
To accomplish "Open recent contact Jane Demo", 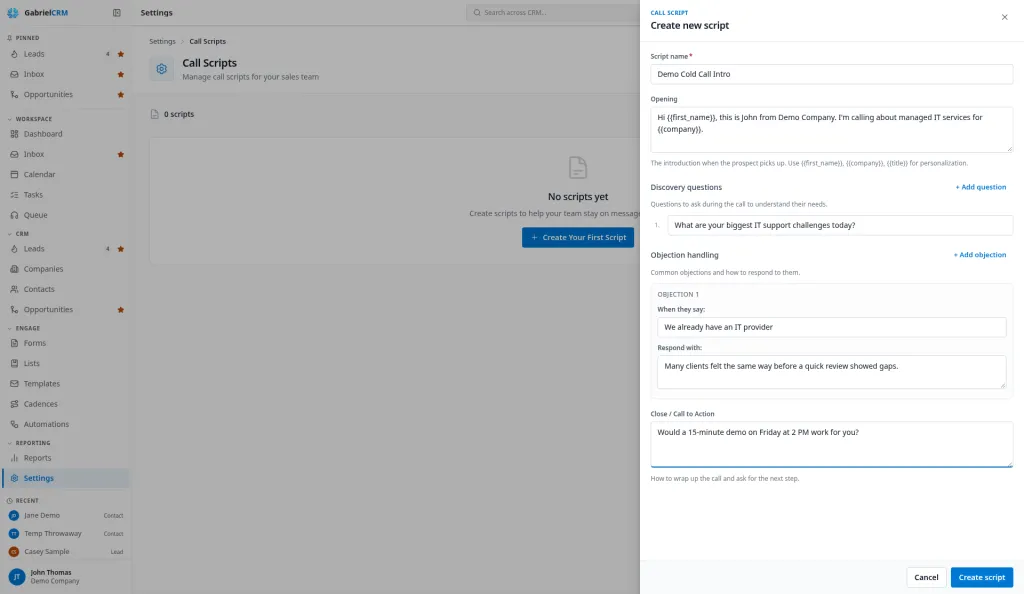I will coord(65,516).
